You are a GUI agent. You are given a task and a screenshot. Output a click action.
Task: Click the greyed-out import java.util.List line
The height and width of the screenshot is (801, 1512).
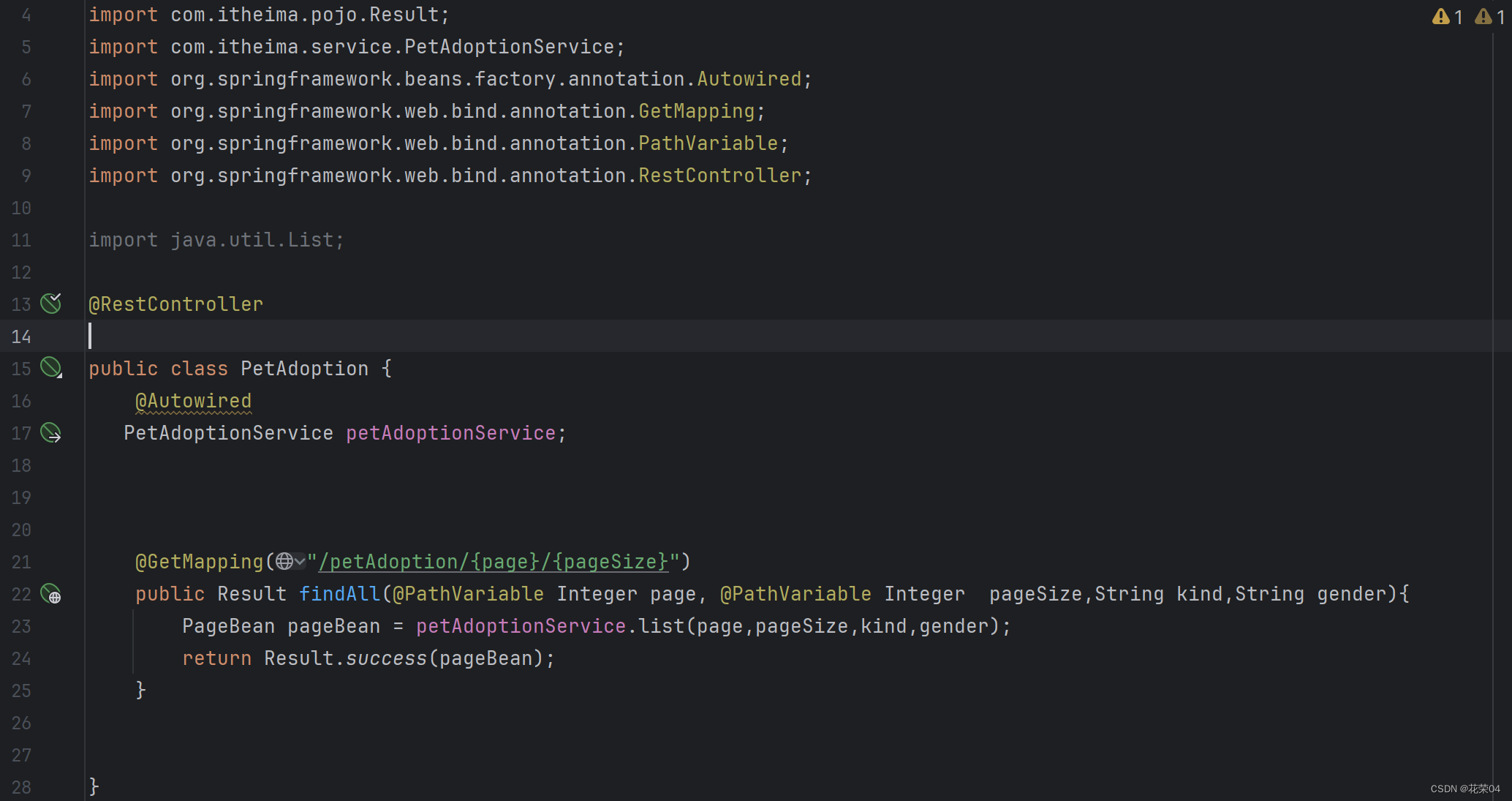pos(216,240)
